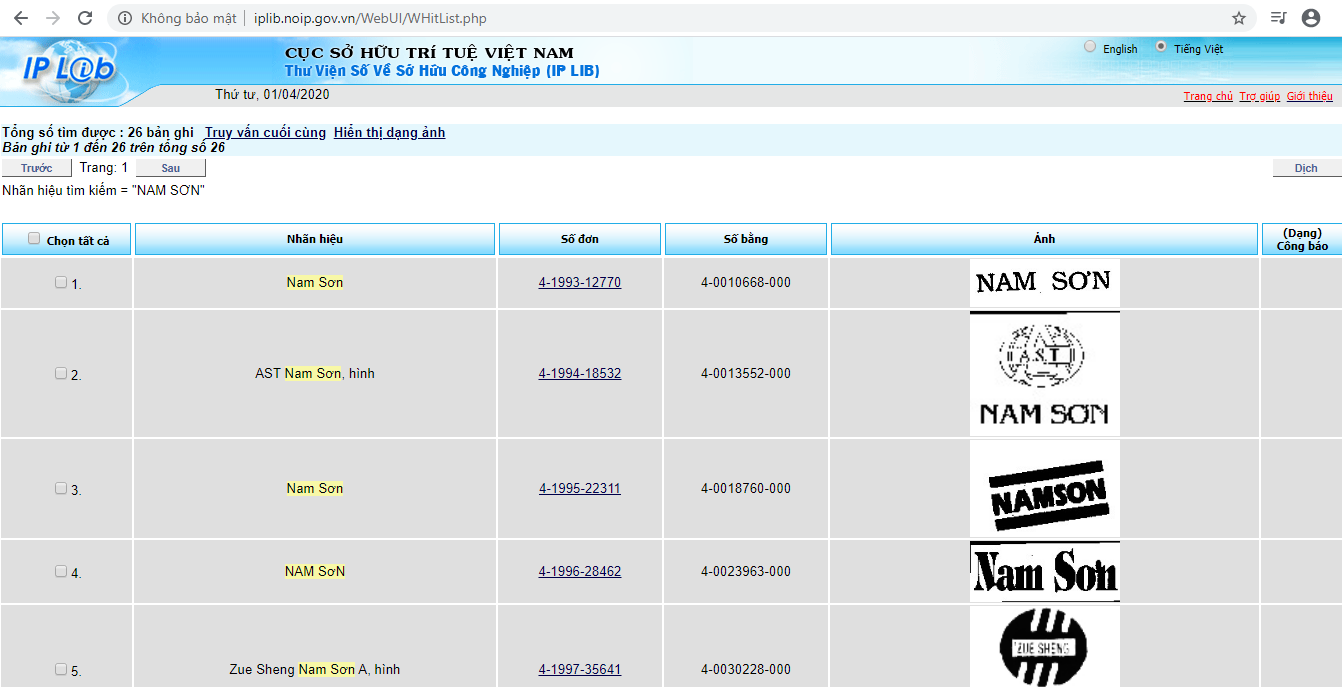
Task: Click the NAM SơN label in row 4
Action: (315, 571)
